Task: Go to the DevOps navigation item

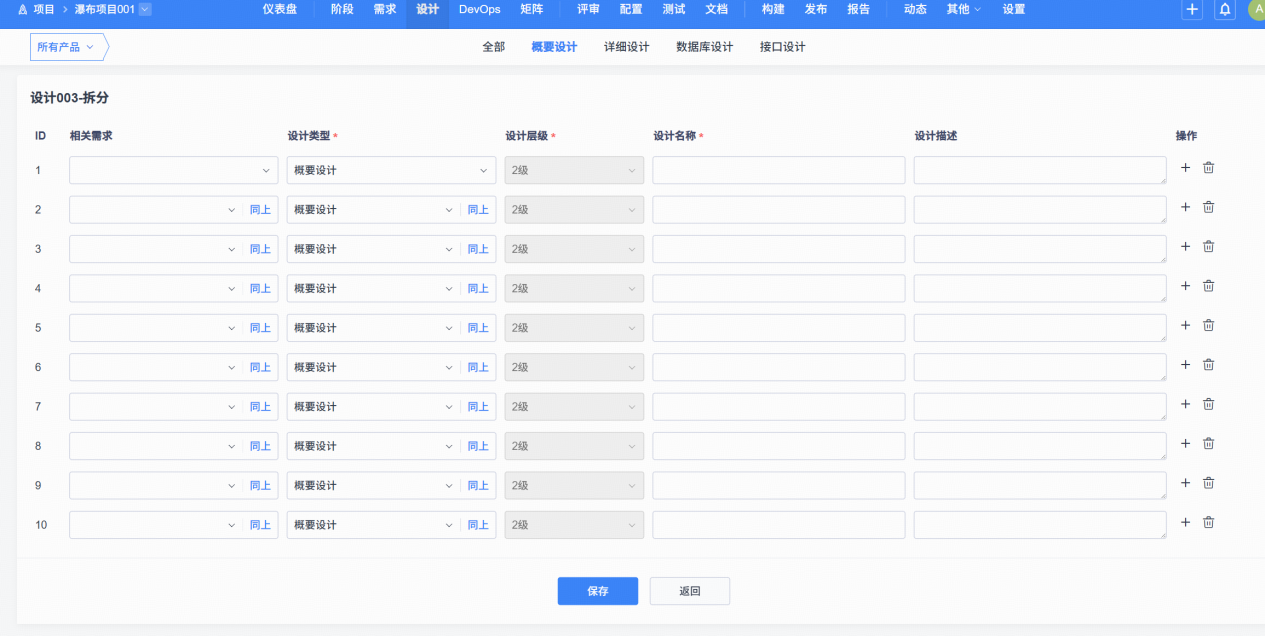Action: point(479,9)
